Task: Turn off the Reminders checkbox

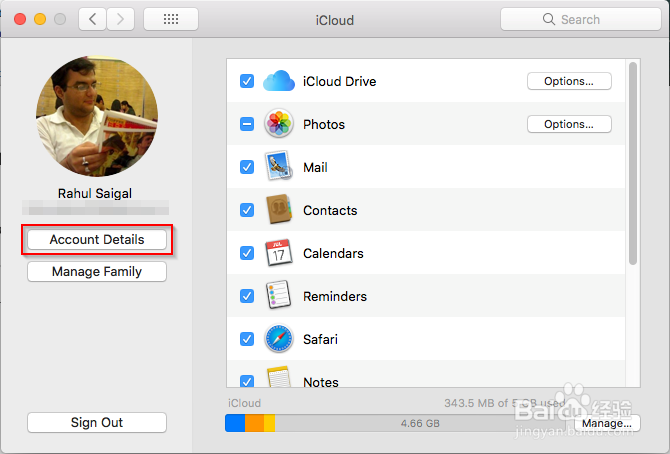Action: [247, 296]
